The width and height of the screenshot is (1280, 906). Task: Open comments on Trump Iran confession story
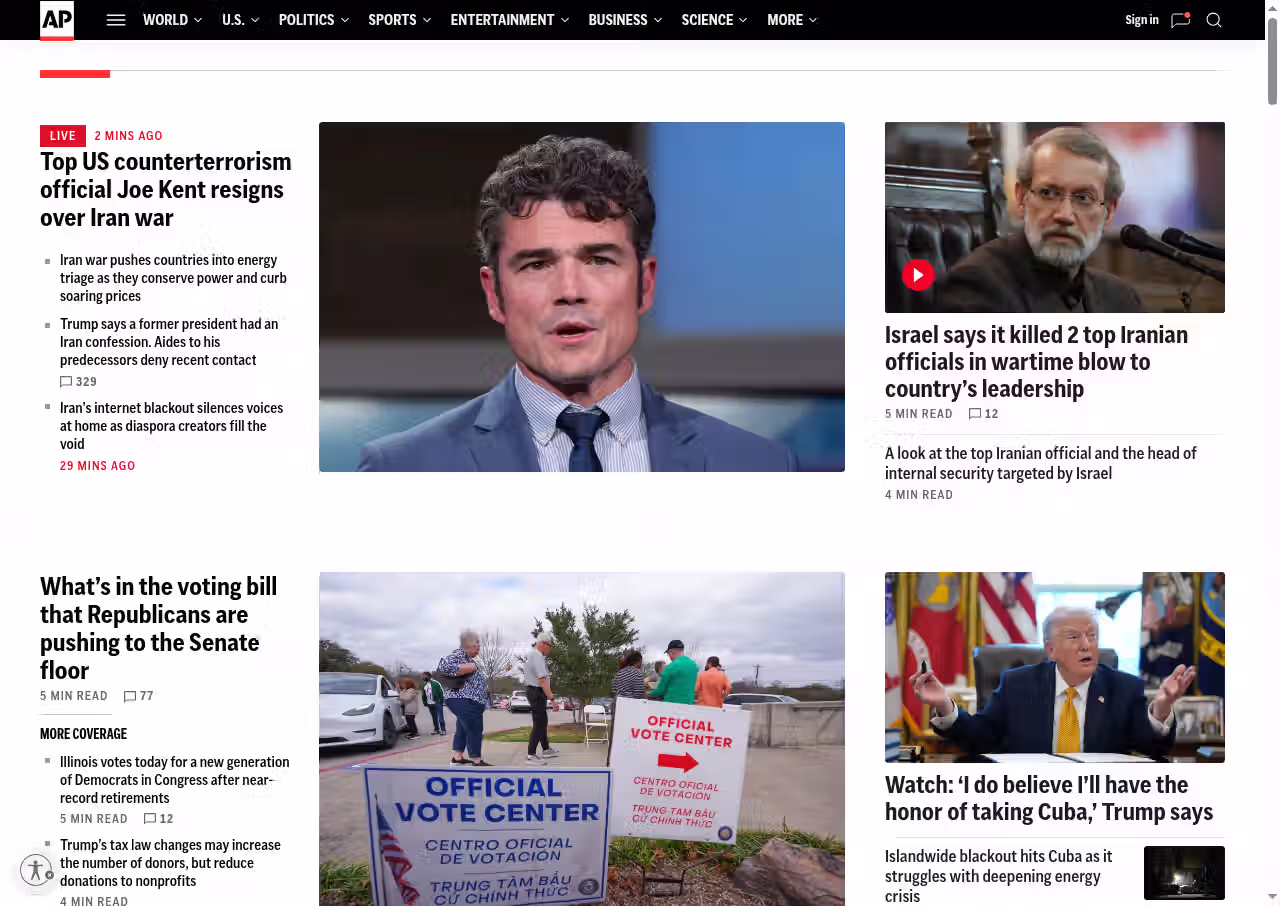tap(78, 382)
